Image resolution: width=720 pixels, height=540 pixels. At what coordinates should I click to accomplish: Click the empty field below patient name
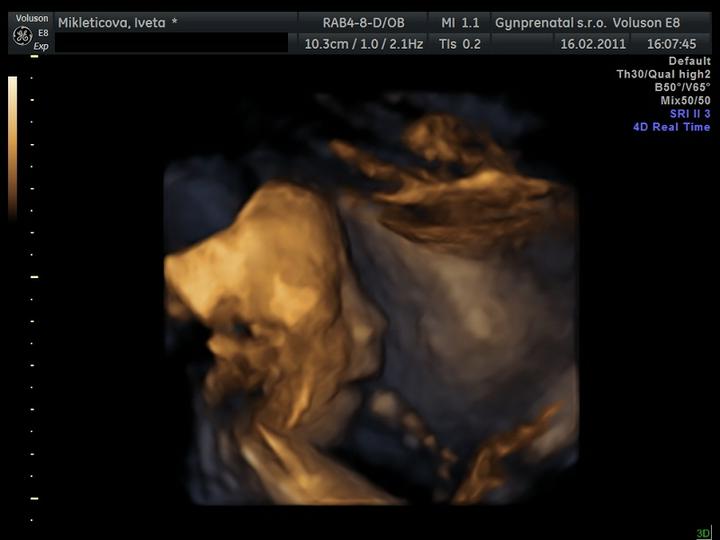tap(170, 44)
